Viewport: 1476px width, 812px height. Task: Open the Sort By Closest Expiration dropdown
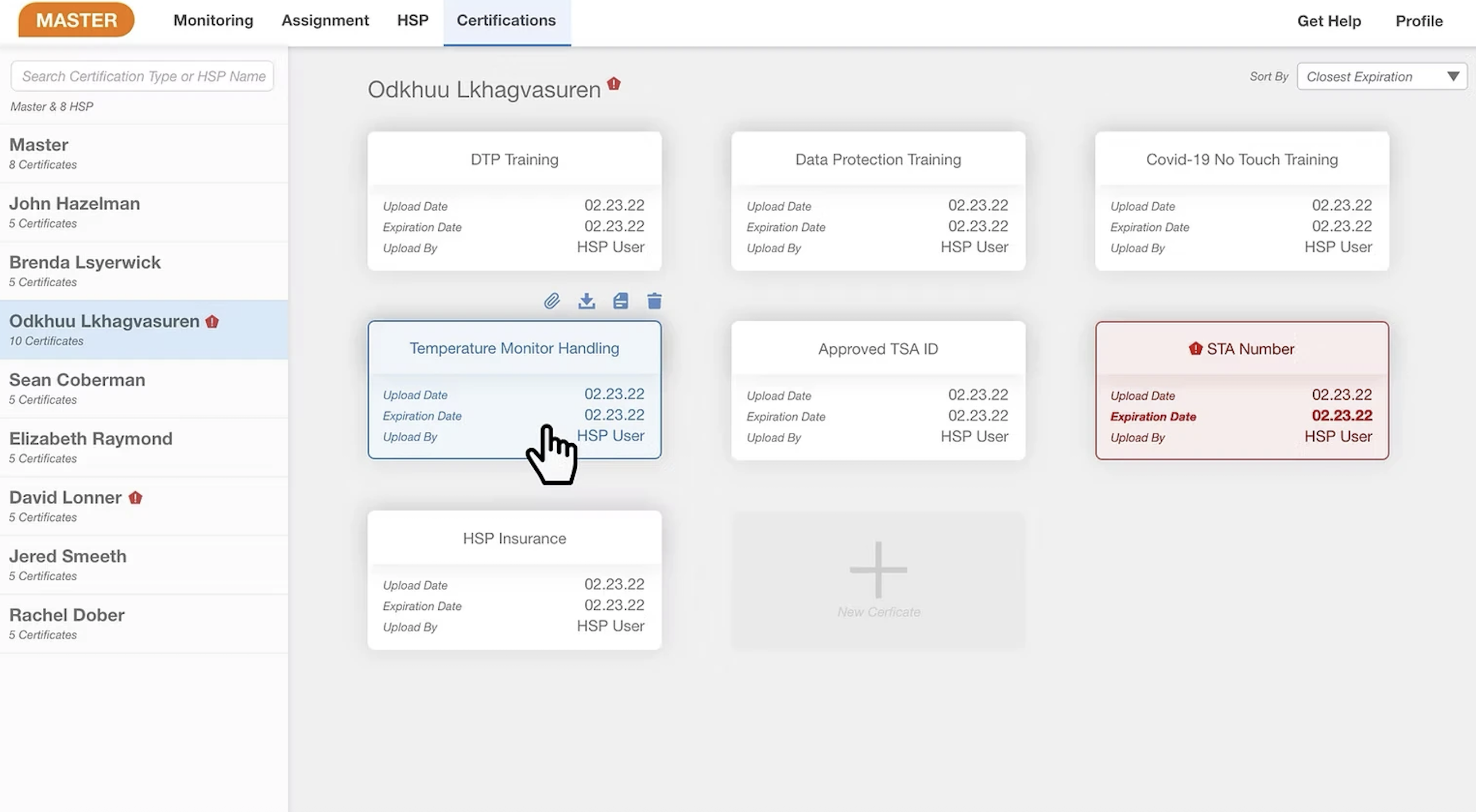pos(1381,77)
